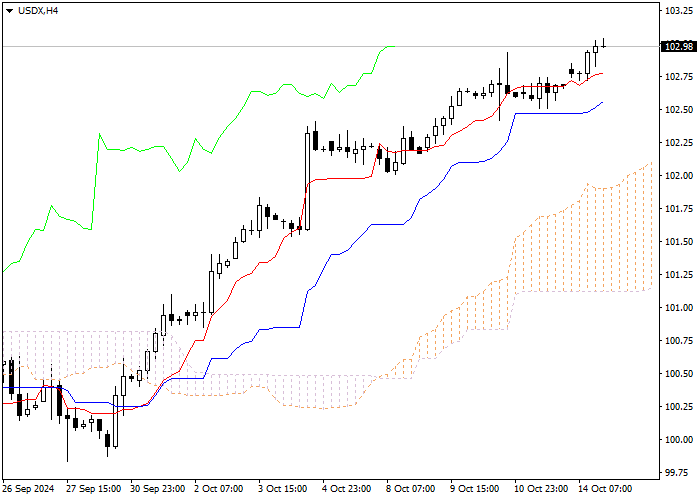Click the 9 Oct 15:00 time label

(x=475, y=489)
